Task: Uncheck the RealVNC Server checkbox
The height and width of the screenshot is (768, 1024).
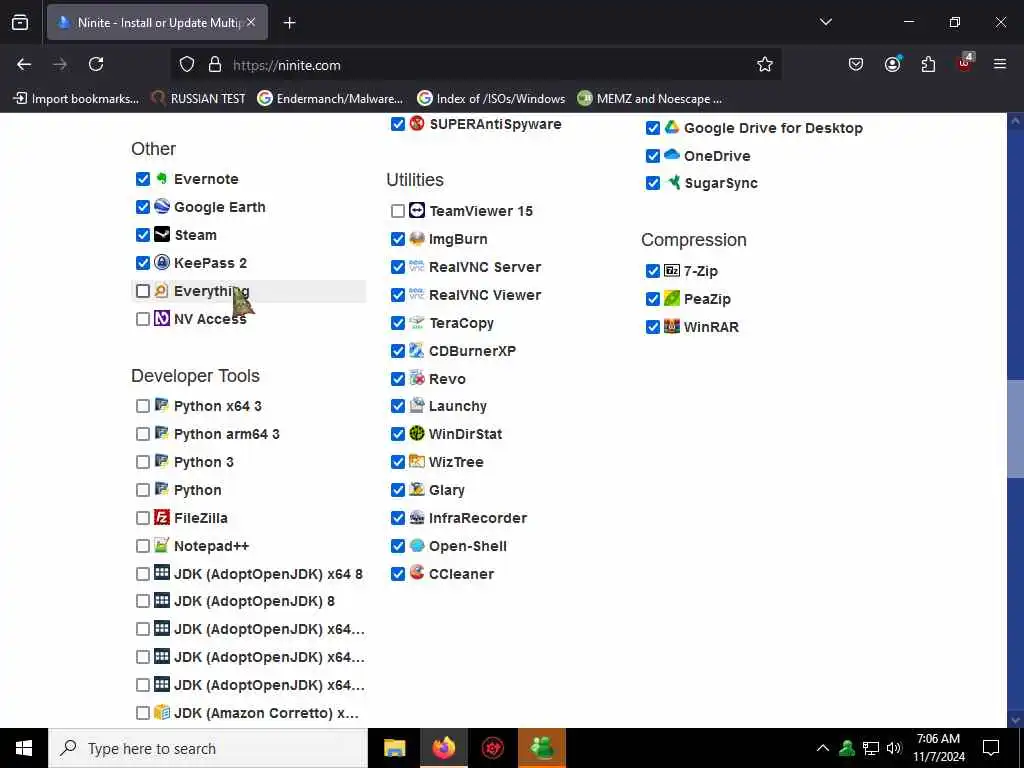Action: [x=398, y=266]
